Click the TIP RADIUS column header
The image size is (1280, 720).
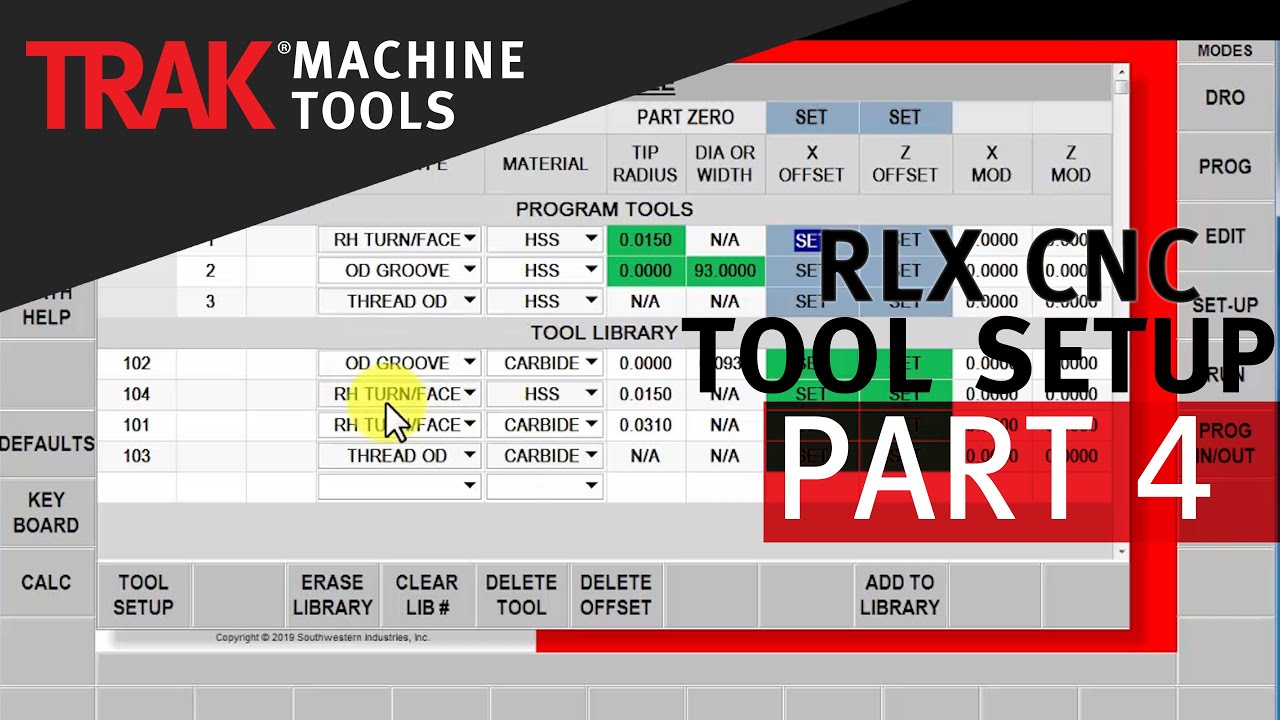point(645,163)
